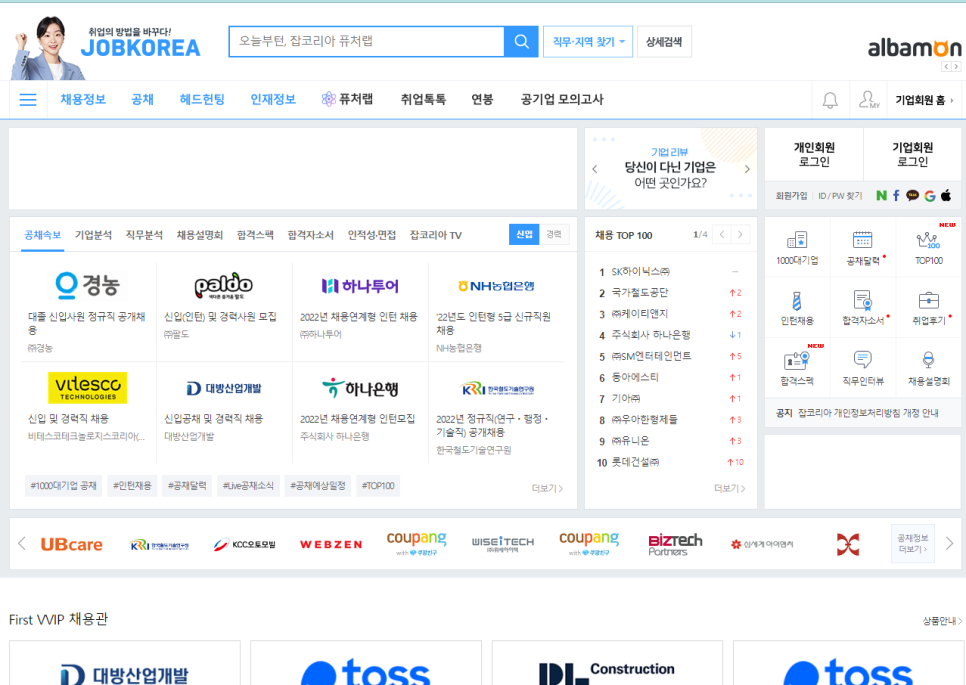Open the 퓨처랩 menu
The width and height of the screenshot is (966, 685).
coord(347,99)
